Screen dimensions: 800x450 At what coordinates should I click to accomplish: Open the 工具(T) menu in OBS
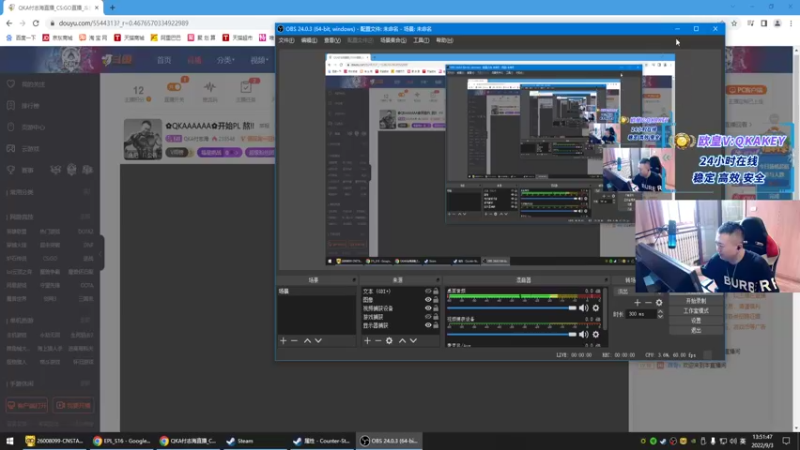421,40
